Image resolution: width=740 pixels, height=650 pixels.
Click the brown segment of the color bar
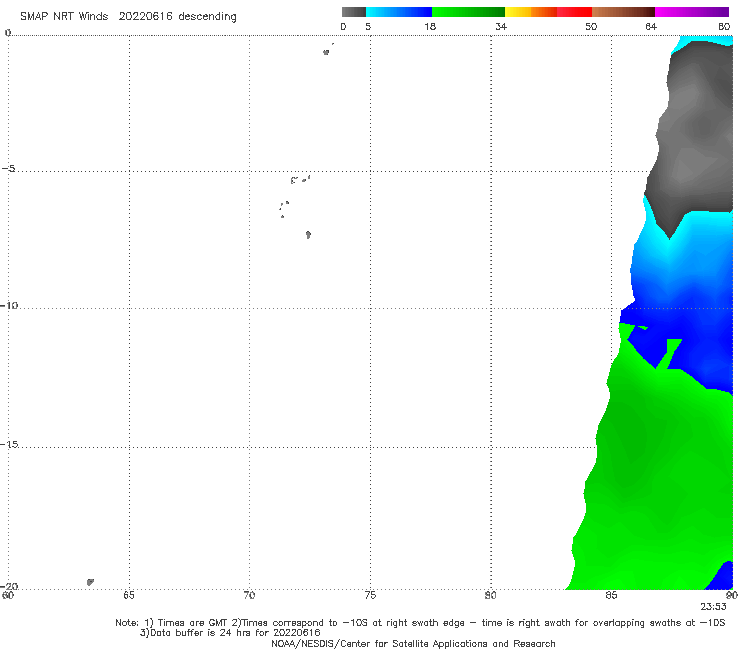(x=623, y=12)
